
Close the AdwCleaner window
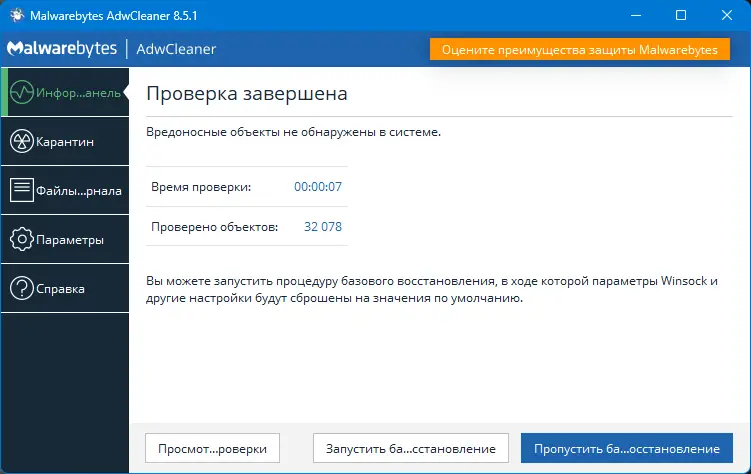(x=727, y=15)
